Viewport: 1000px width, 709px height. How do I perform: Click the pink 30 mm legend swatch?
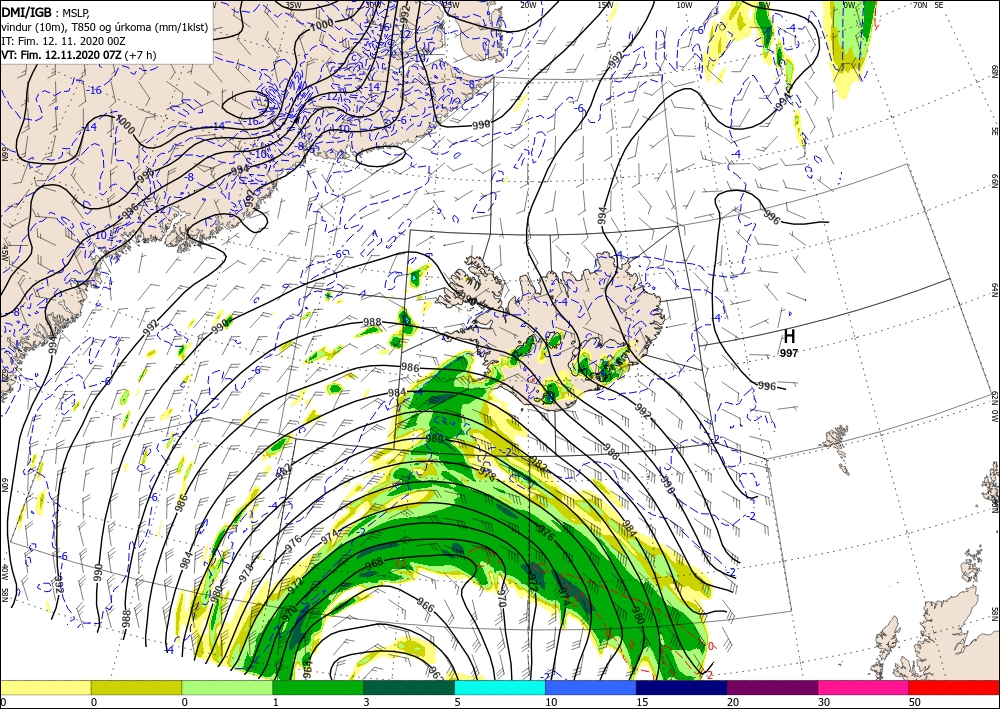tap(864, 687)
